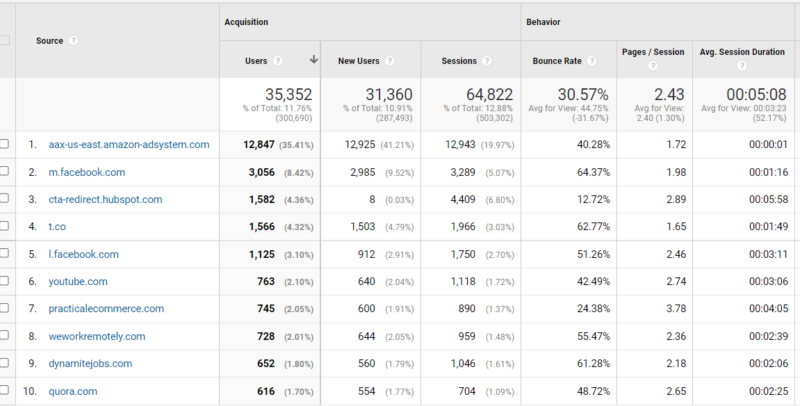Click the dynamitejobs.com source link
Viewport: 800px width, 406px height.
90,364
